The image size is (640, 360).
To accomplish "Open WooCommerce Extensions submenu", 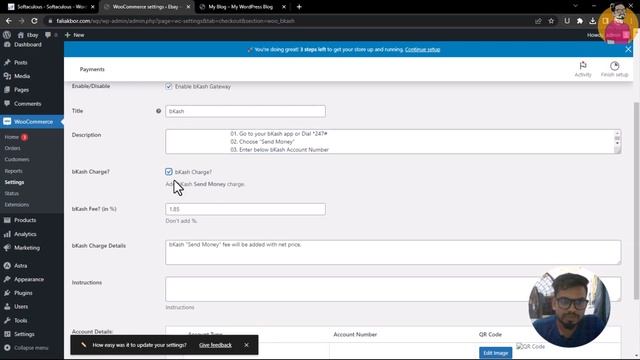I will click(x=17, y=204).
